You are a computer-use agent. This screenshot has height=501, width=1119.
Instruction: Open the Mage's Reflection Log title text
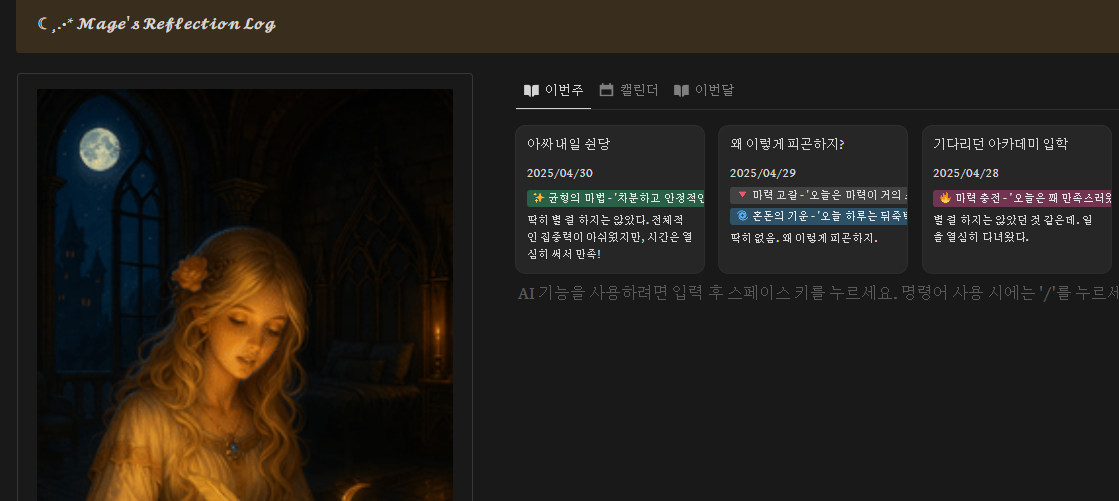(176, 24)
